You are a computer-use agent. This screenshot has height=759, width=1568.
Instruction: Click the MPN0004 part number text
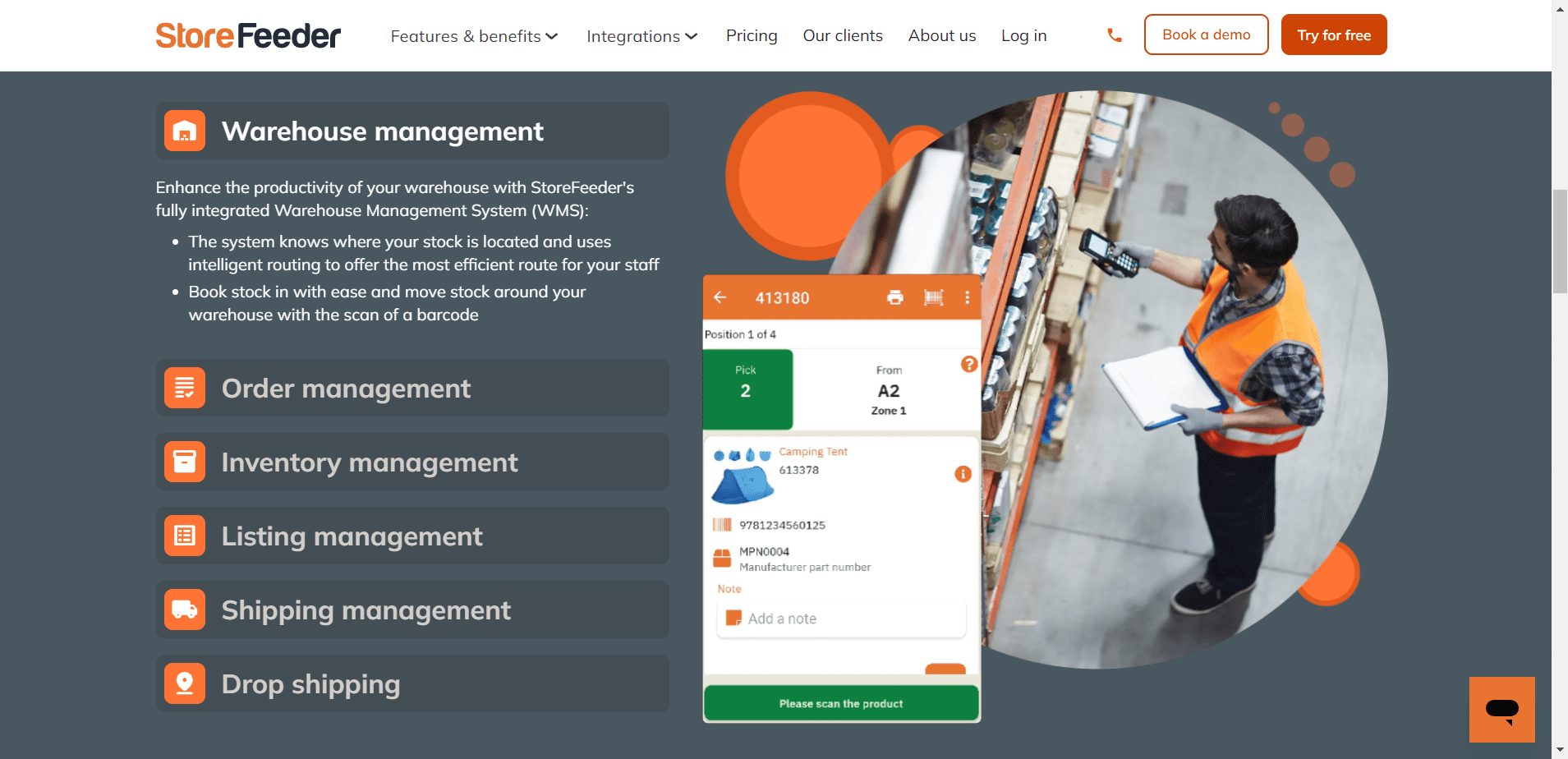pos(765,551)
